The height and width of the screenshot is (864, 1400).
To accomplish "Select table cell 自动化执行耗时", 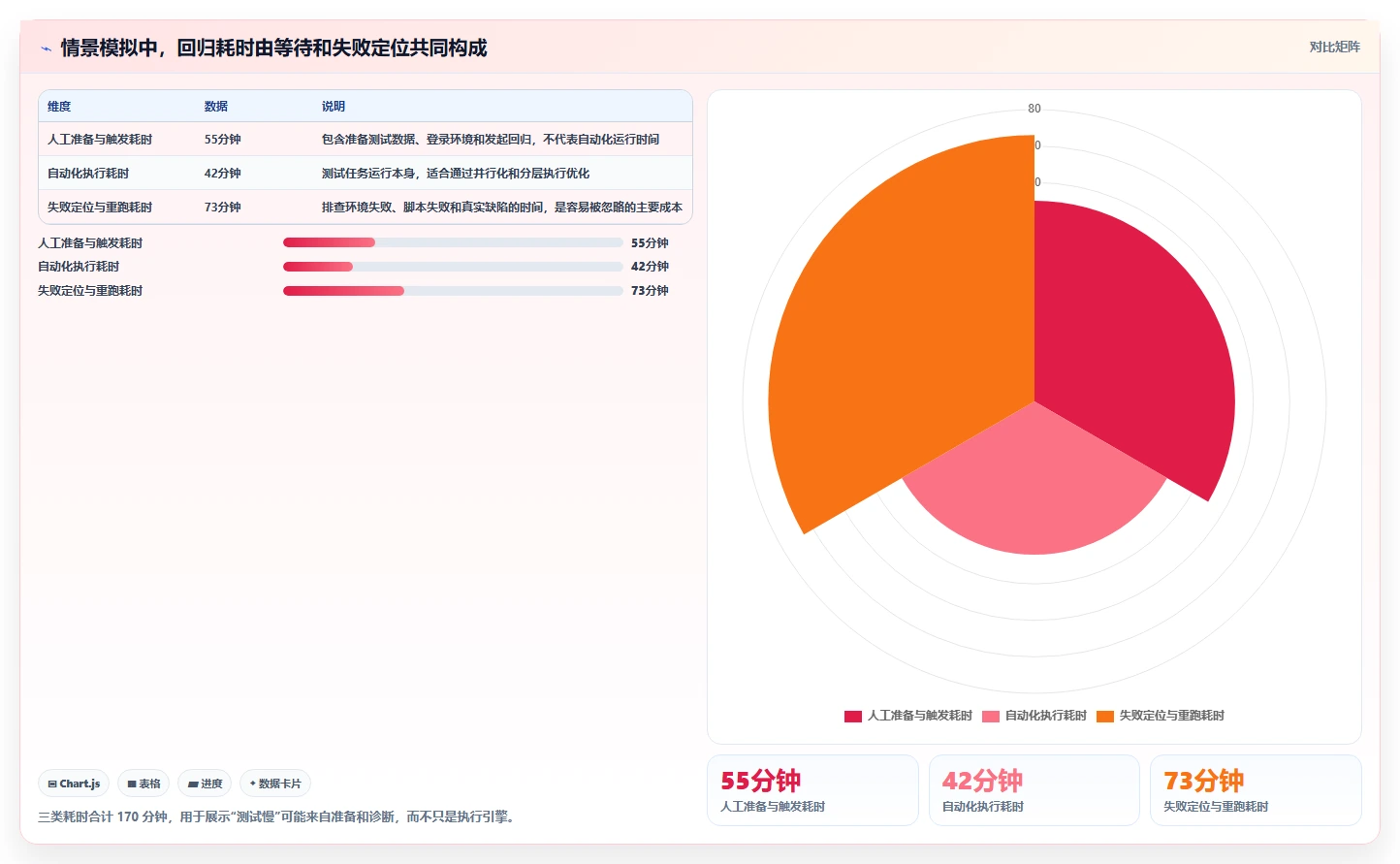I will 88,174.
